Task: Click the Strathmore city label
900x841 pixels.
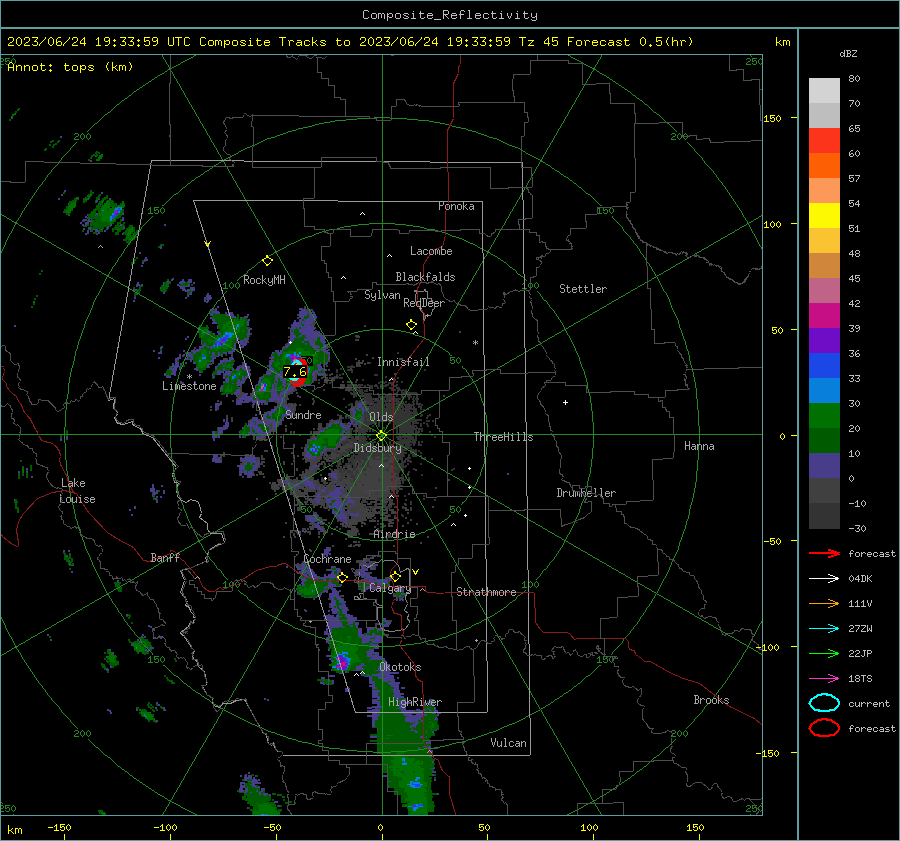Action: (486, 592)
